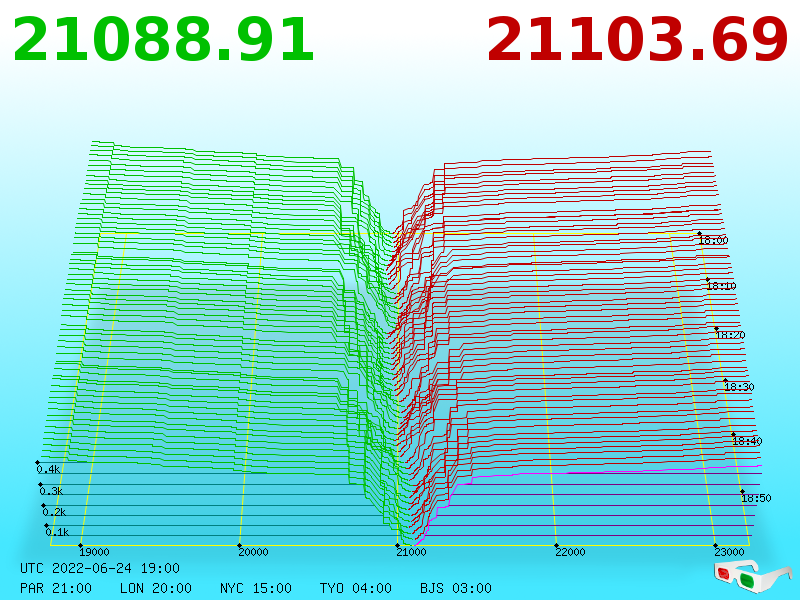Click the 3D glasses icon
Screen dimensions: 800x600
click(752, 578)
